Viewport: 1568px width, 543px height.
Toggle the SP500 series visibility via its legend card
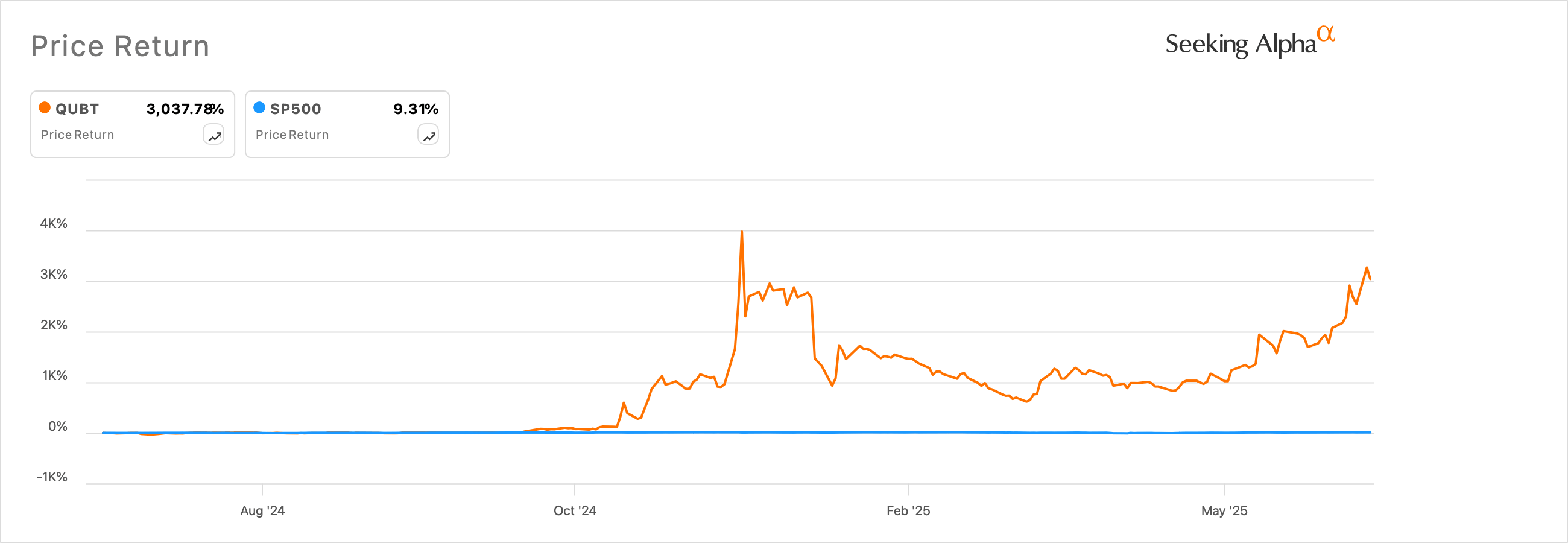[x=347, y=123]
